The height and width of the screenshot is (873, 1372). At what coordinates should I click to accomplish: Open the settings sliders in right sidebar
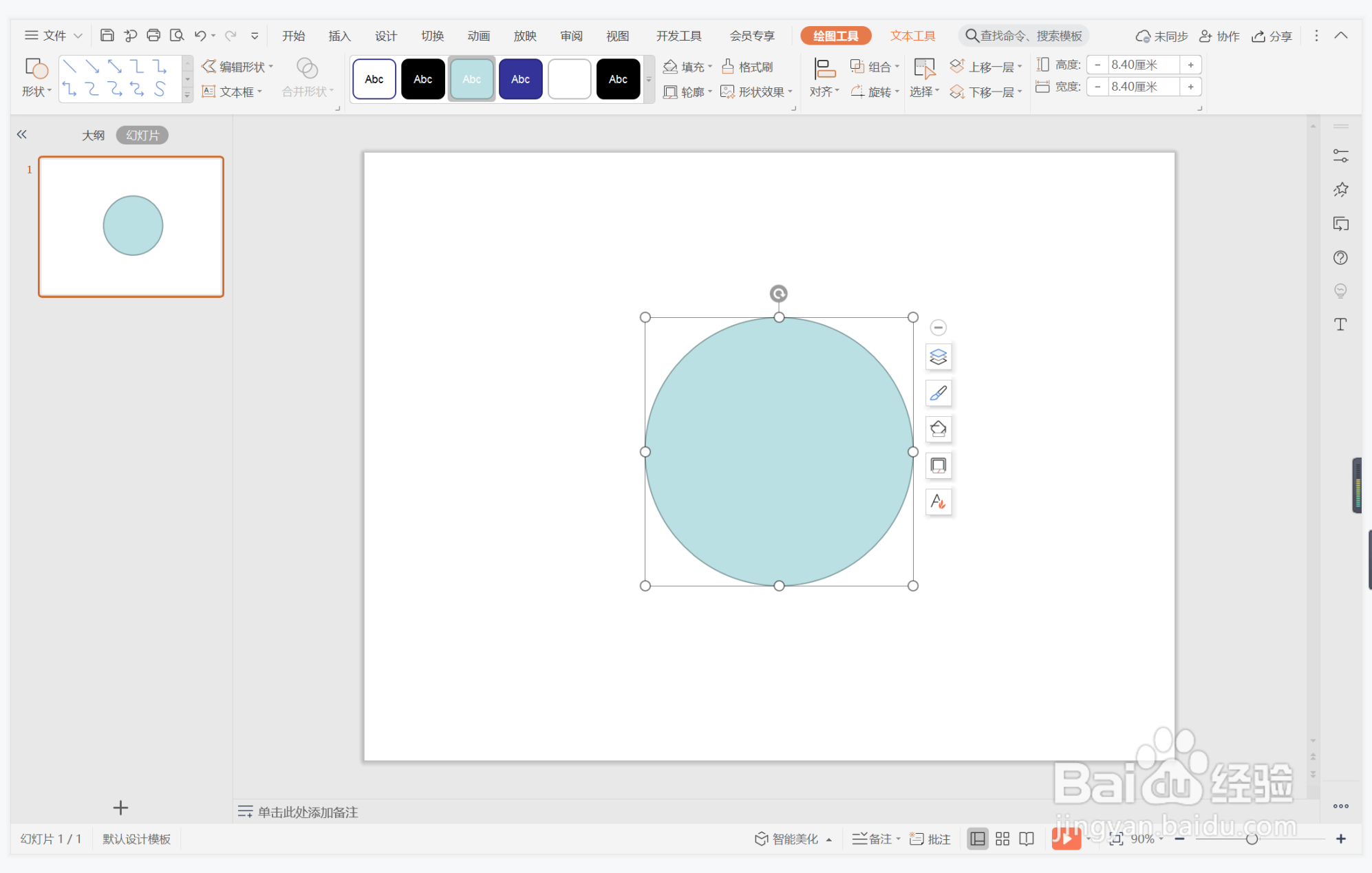[1340, 155]
